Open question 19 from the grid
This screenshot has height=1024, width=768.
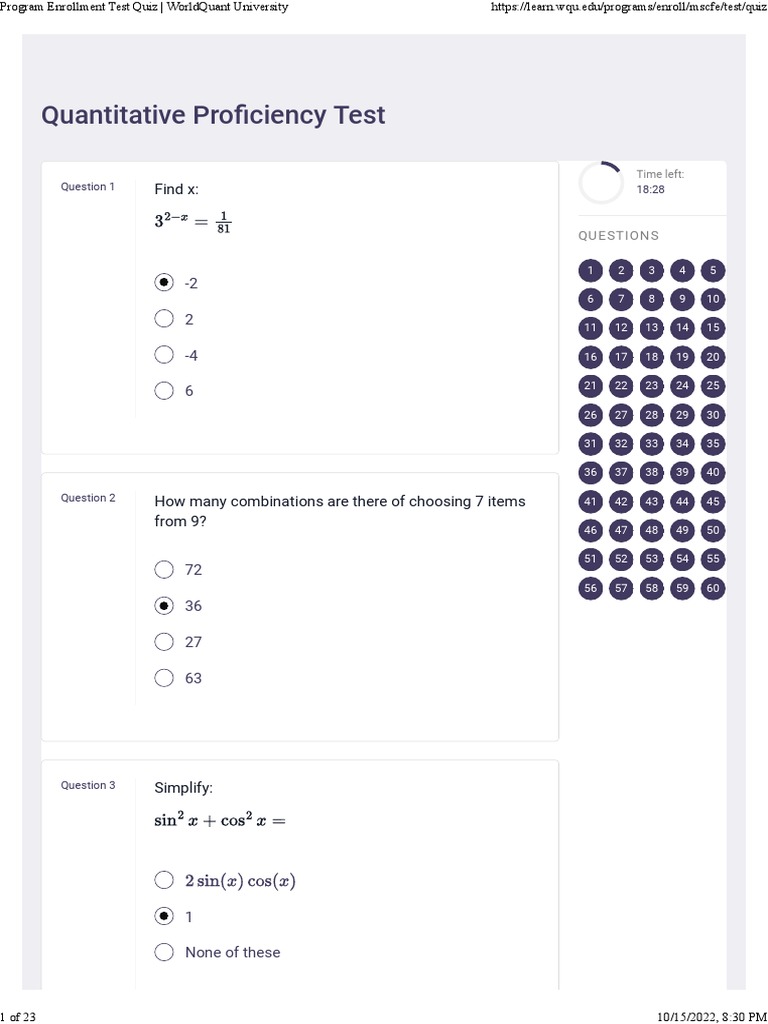682,357
